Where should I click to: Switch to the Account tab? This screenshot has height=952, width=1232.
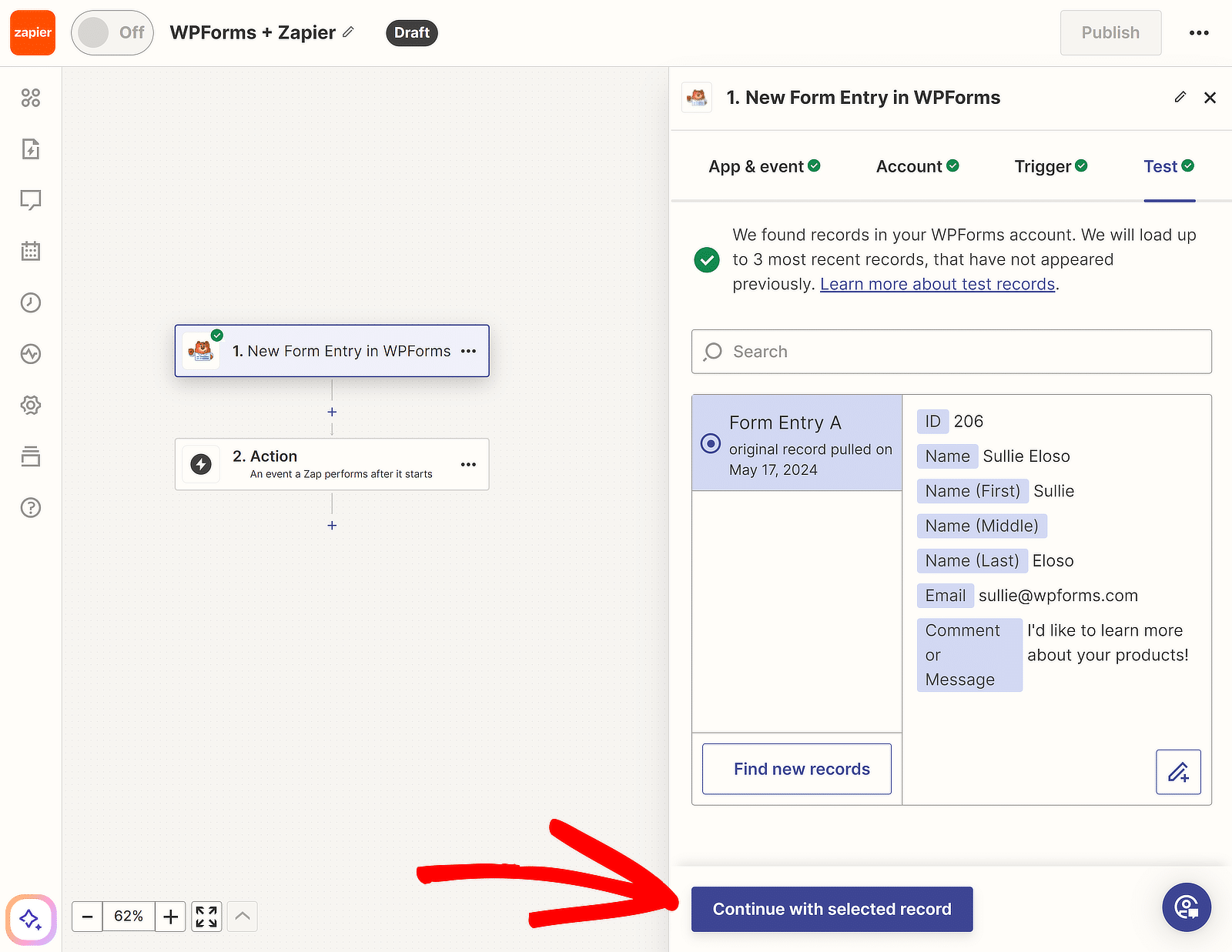(917, 166)
